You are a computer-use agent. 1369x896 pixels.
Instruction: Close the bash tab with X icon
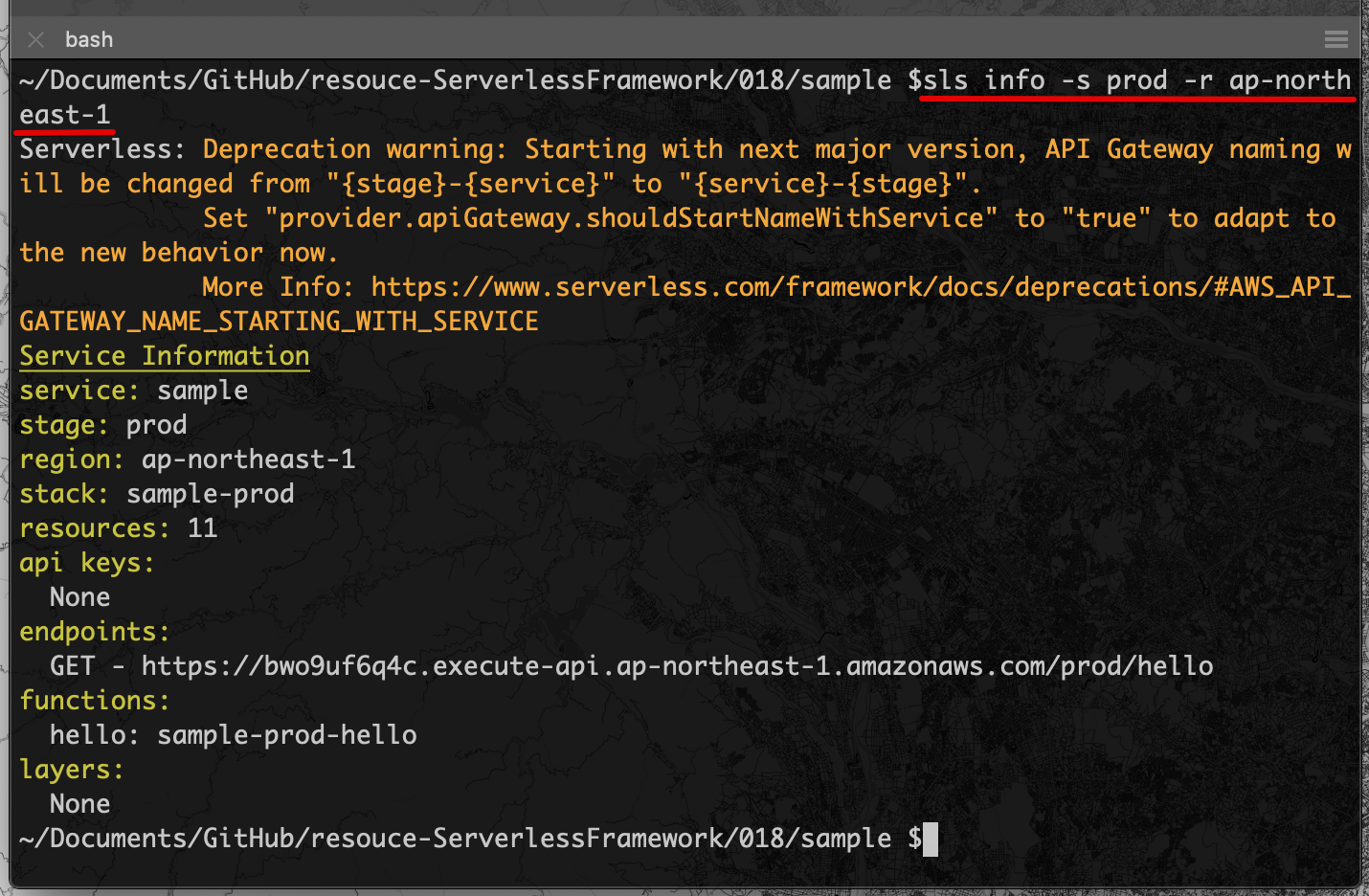click(36, 39)
